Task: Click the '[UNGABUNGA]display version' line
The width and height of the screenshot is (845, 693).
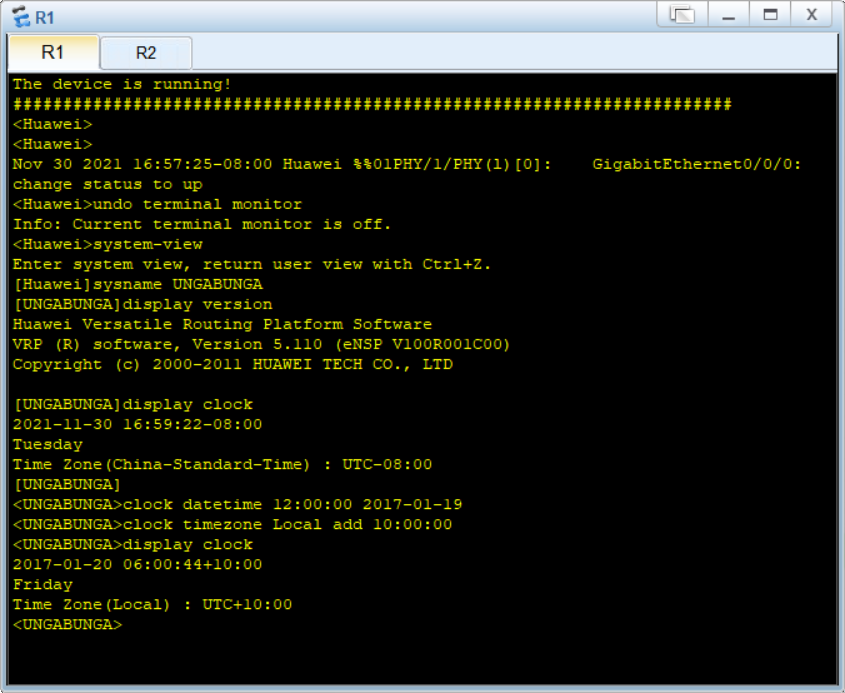Action: tap(143, 304)
